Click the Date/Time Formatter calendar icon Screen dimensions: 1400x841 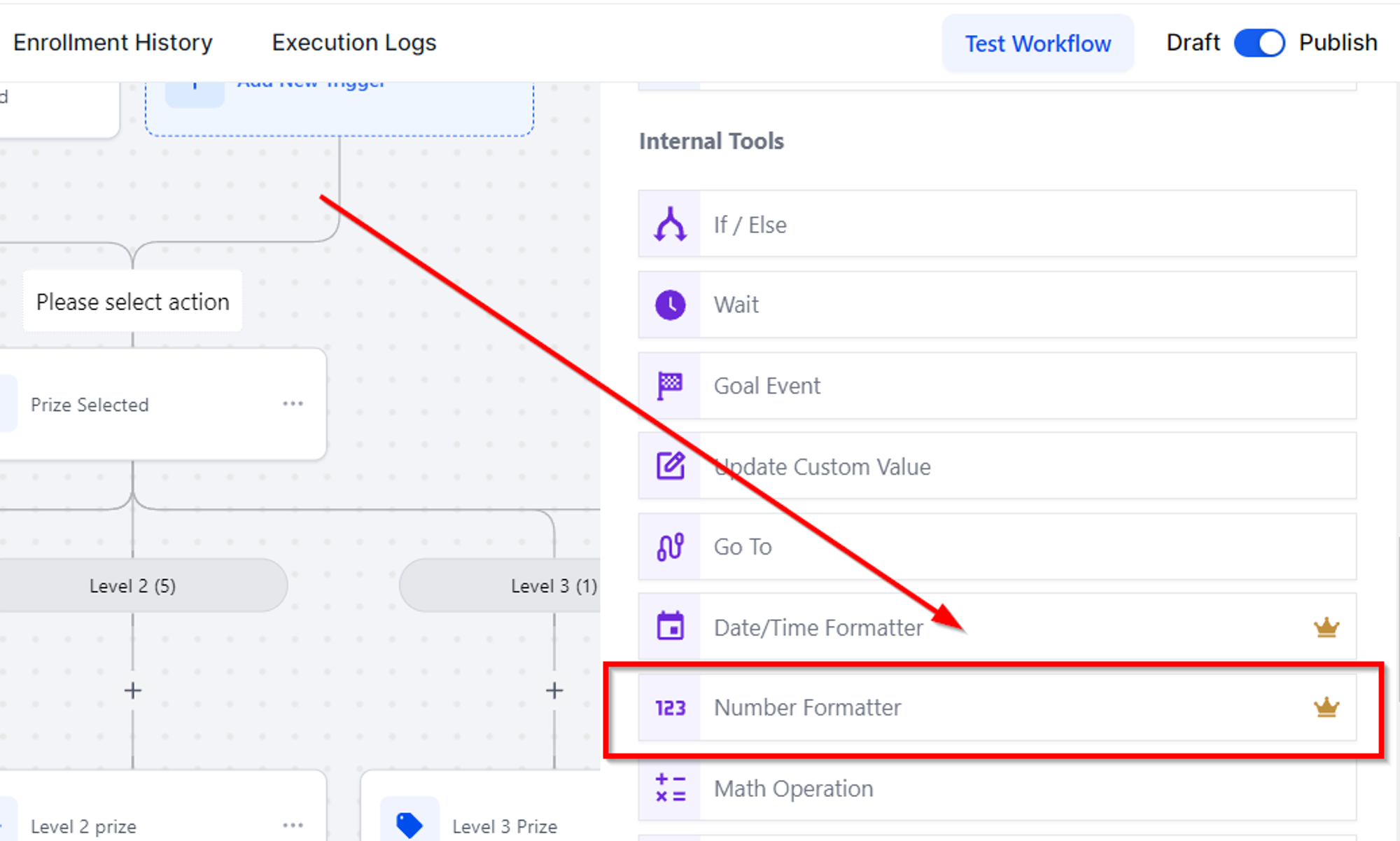(x=670, y=627)
